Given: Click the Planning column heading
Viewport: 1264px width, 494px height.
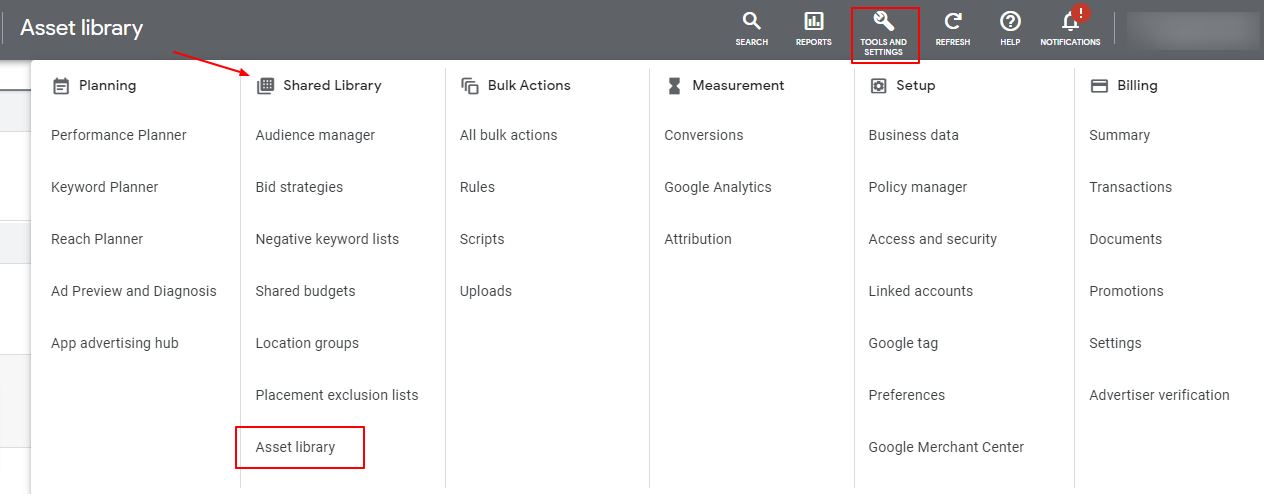Looking at the screenshot, I should coord(108,86).
